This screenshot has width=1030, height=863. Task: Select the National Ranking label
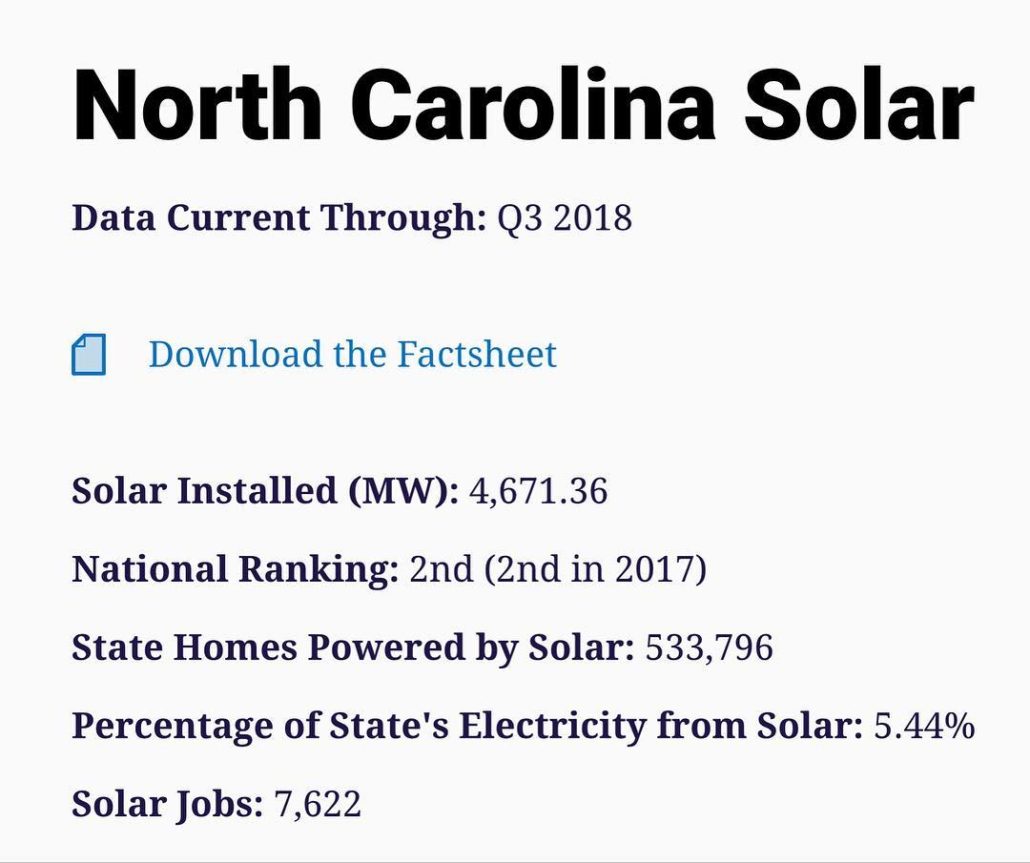(235, 569)
